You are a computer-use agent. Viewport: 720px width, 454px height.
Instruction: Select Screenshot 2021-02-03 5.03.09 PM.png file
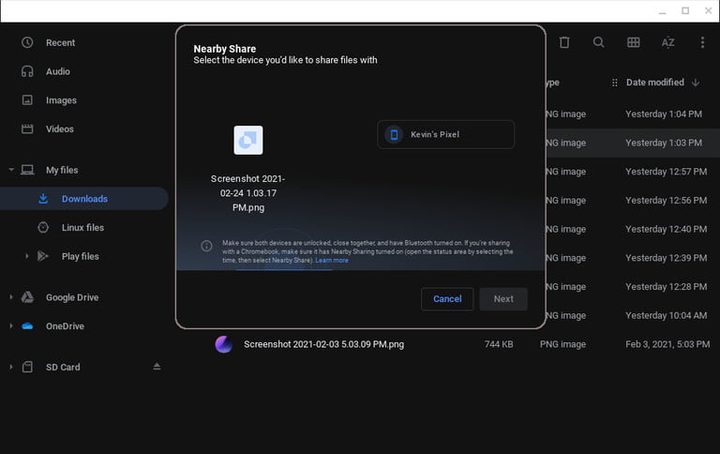pyautogui.click(x=324, y=344)
